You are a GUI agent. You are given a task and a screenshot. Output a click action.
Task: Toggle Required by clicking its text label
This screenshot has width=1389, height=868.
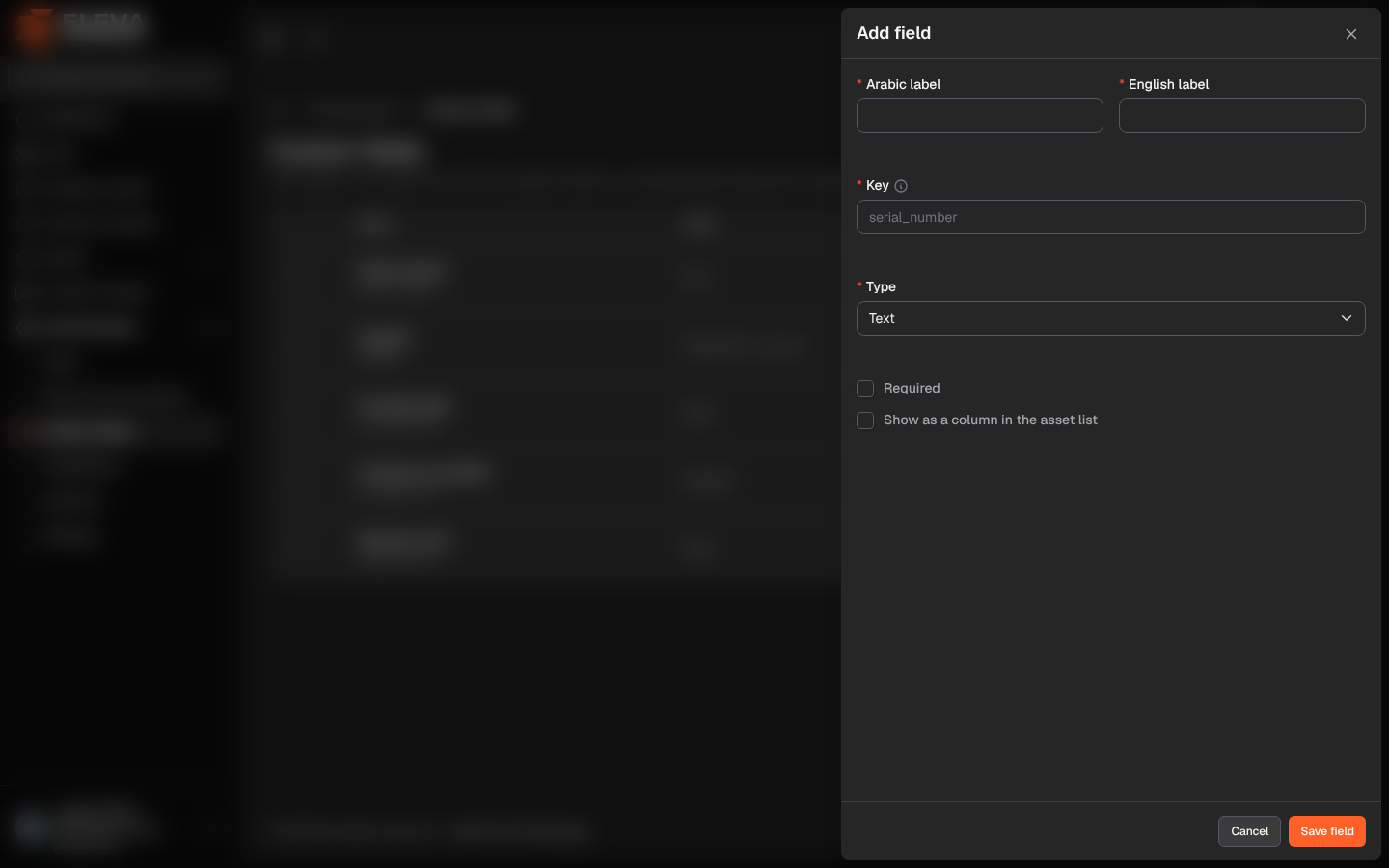pyautogui.click(x=912, y=388)
